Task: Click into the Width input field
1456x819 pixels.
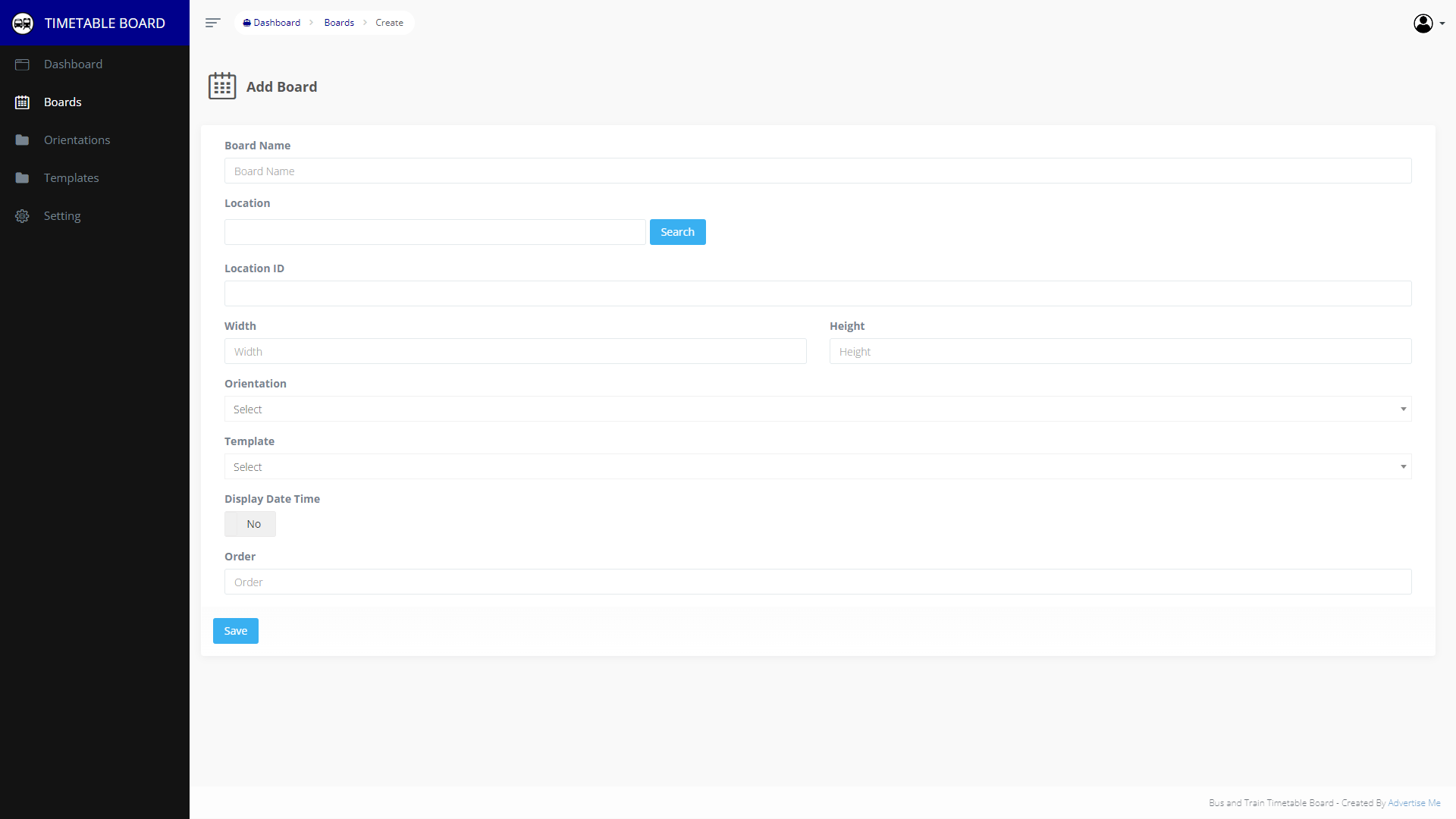Action: [x=515, y=352]
